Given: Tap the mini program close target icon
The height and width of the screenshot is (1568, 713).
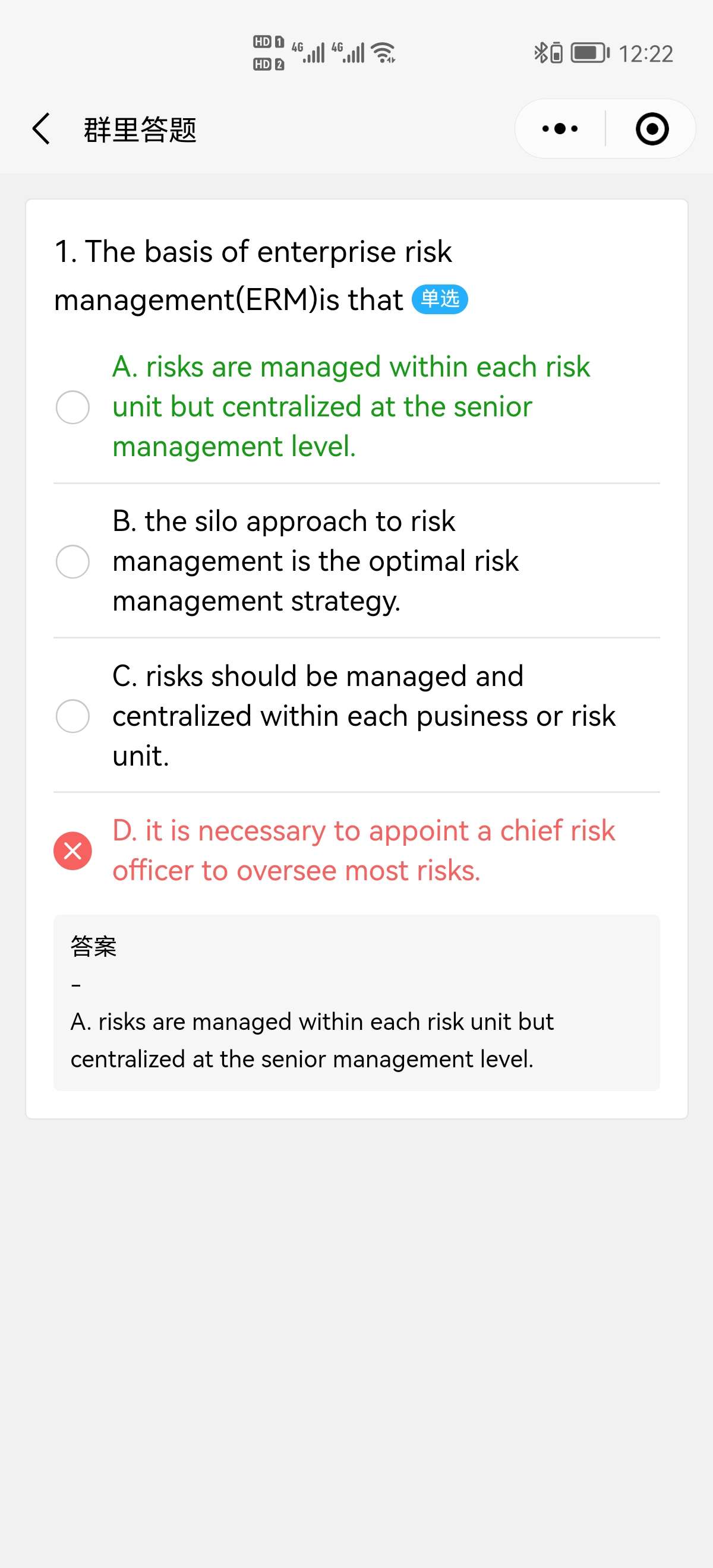Looking at the screenshot, I should pyautogui.click(x=651, y=129).
